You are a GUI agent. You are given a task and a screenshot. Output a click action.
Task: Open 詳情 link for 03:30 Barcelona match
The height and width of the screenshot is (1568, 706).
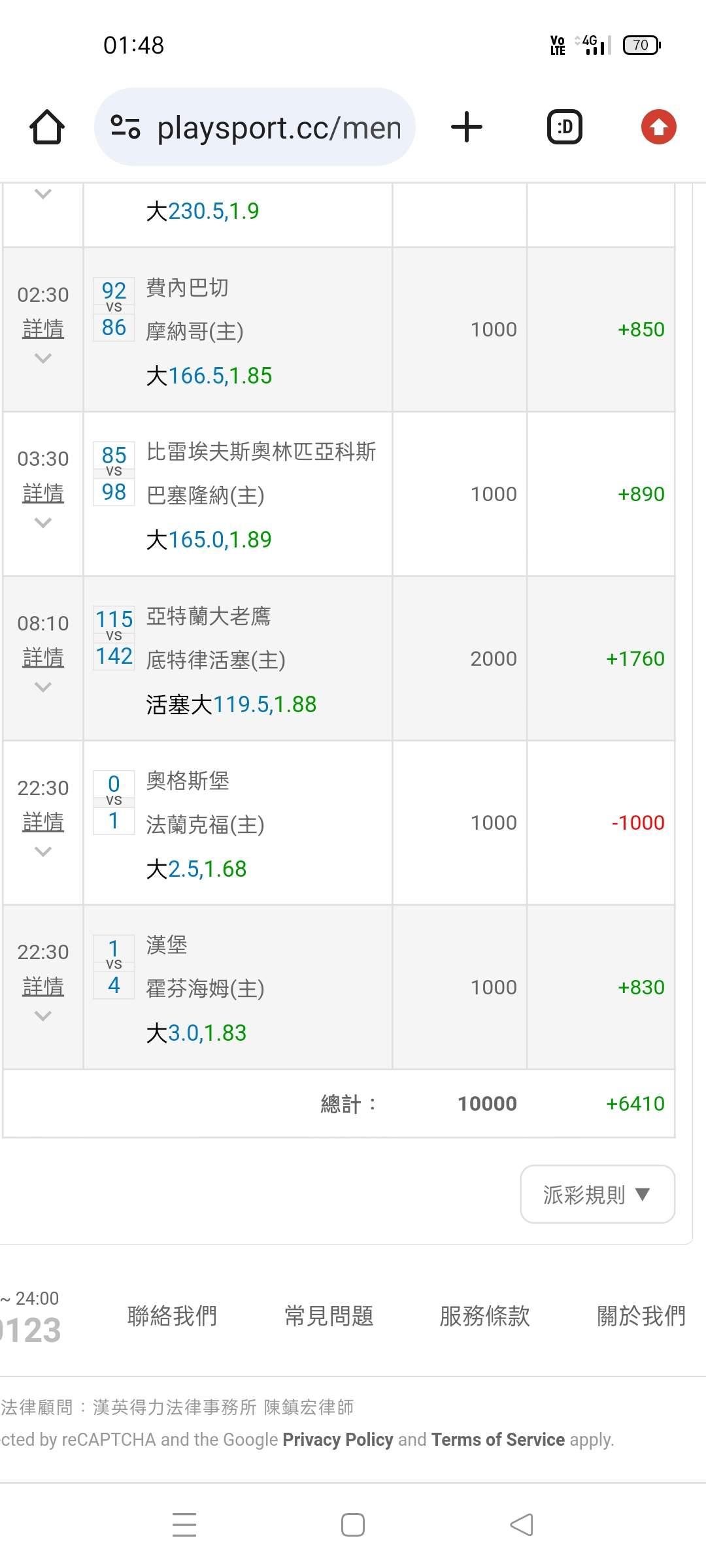[43, 493]
